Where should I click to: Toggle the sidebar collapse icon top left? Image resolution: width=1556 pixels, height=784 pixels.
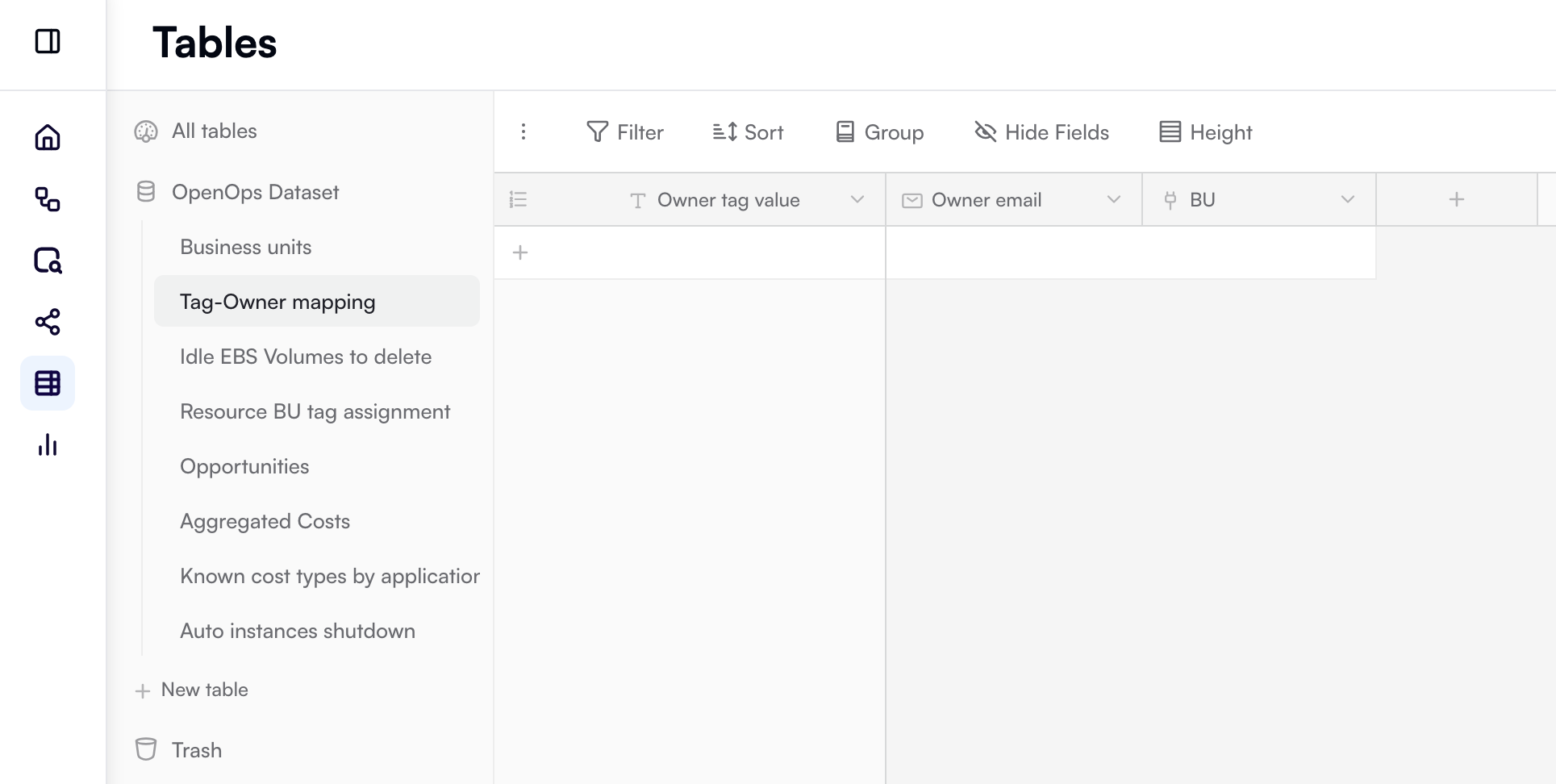pyautogui.click(x=48, y=42)
